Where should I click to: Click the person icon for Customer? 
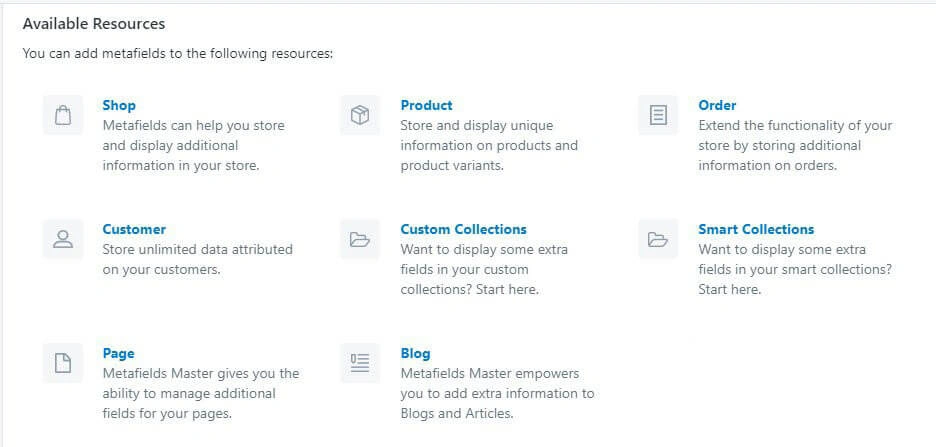[63, 239]
